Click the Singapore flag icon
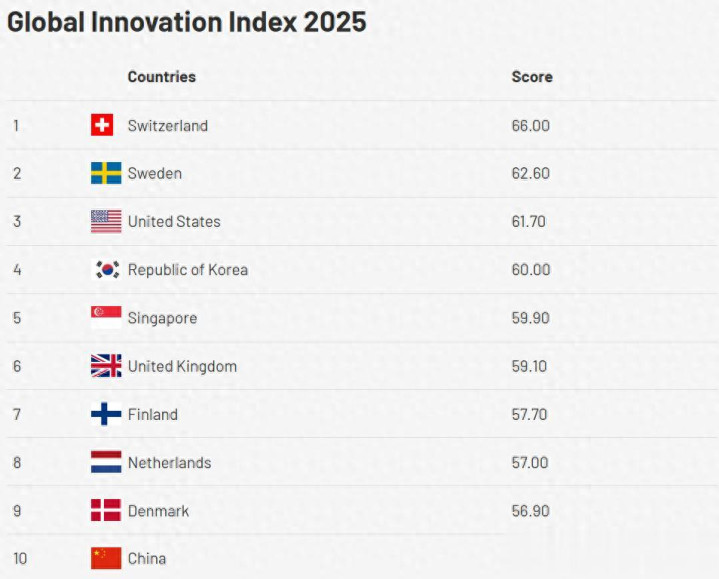The width and height of the screenshot is (719, 579). [106, 318]
